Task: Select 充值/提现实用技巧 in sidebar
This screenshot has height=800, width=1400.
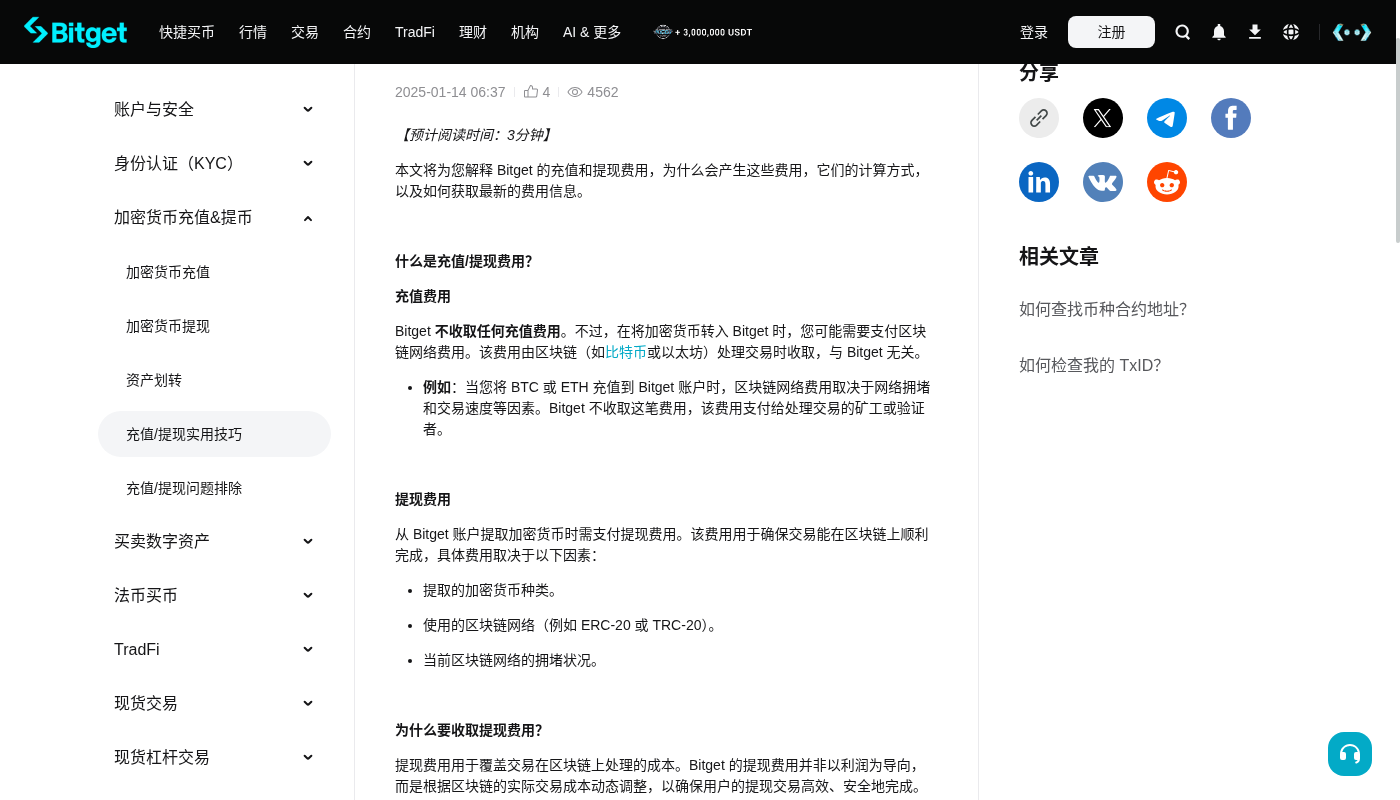Action: coord(214,434)
